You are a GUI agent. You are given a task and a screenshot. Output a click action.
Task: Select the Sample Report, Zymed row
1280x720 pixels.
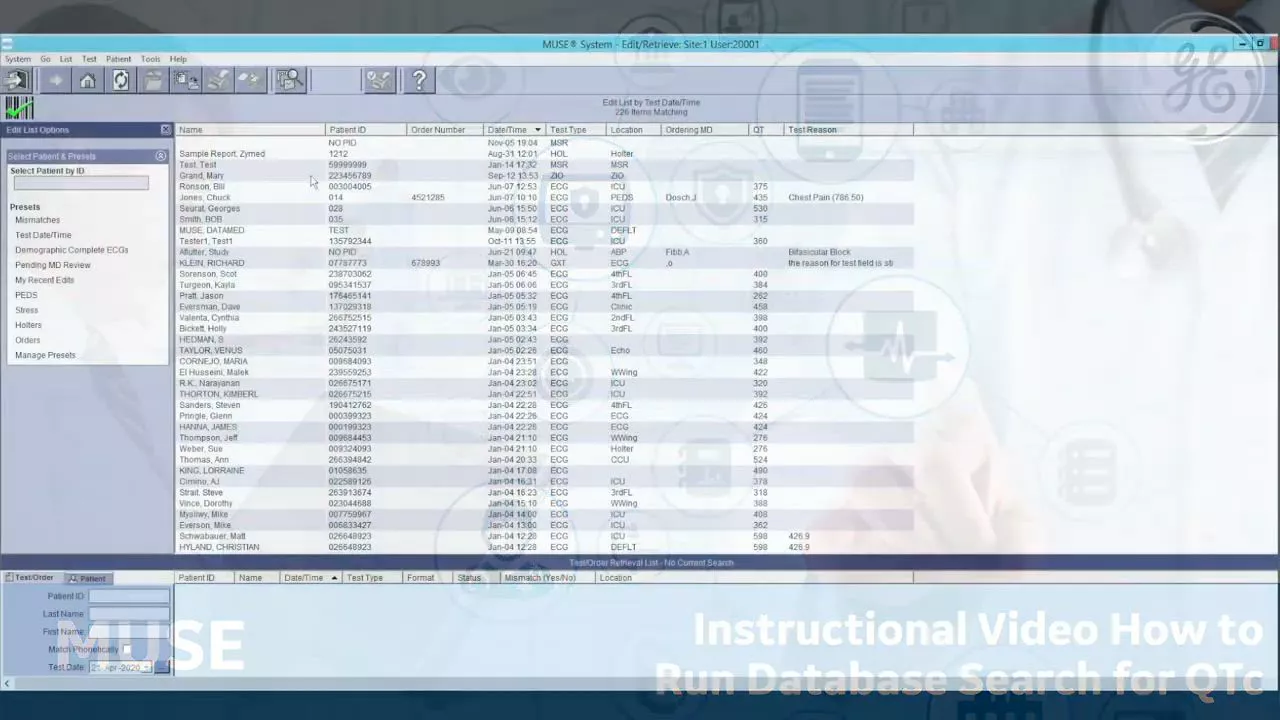pos(544,154)
